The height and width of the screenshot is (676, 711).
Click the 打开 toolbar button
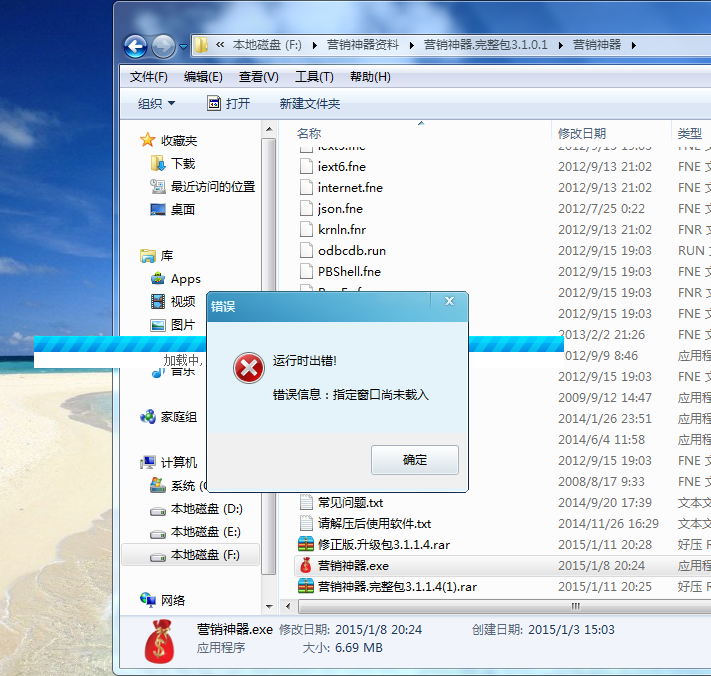(229, 103)
